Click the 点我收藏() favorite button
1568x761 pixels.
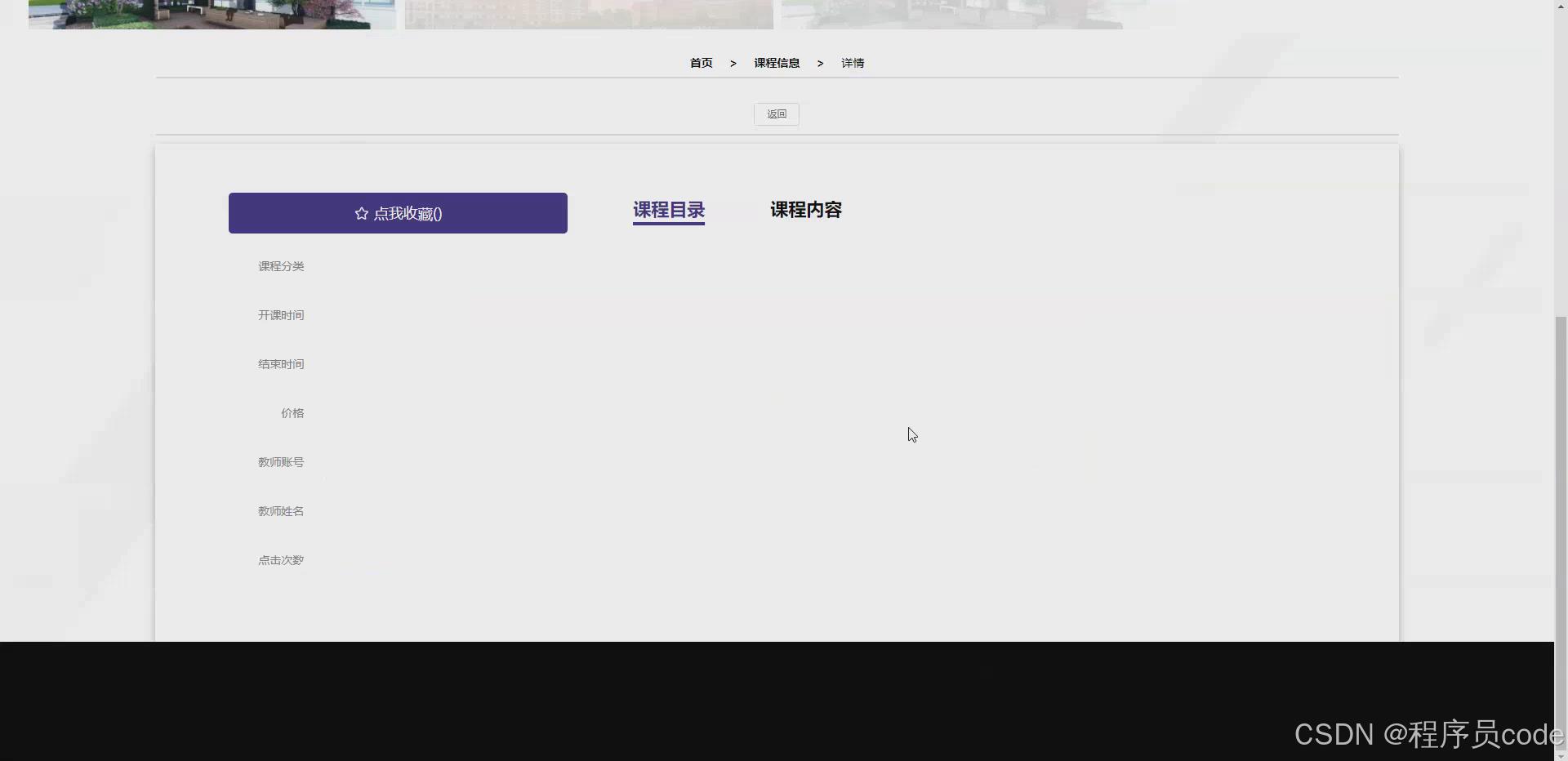click(398, 213)
